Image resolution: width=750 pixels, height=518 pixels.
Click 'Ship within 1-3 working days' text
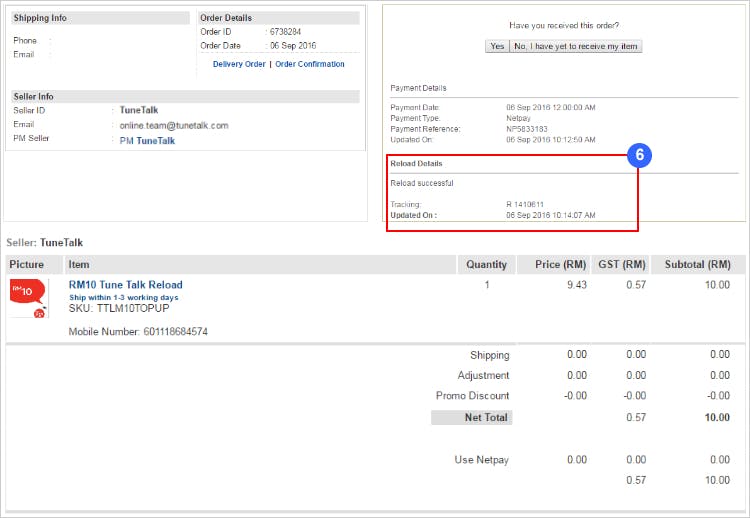coord(124,298)
